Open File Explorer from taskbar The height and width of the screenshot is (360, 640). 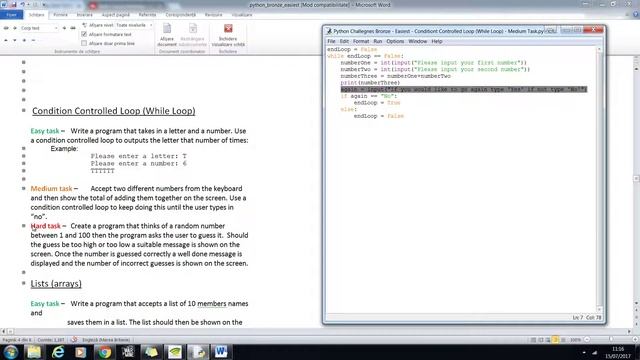click(x=34, y=352)
